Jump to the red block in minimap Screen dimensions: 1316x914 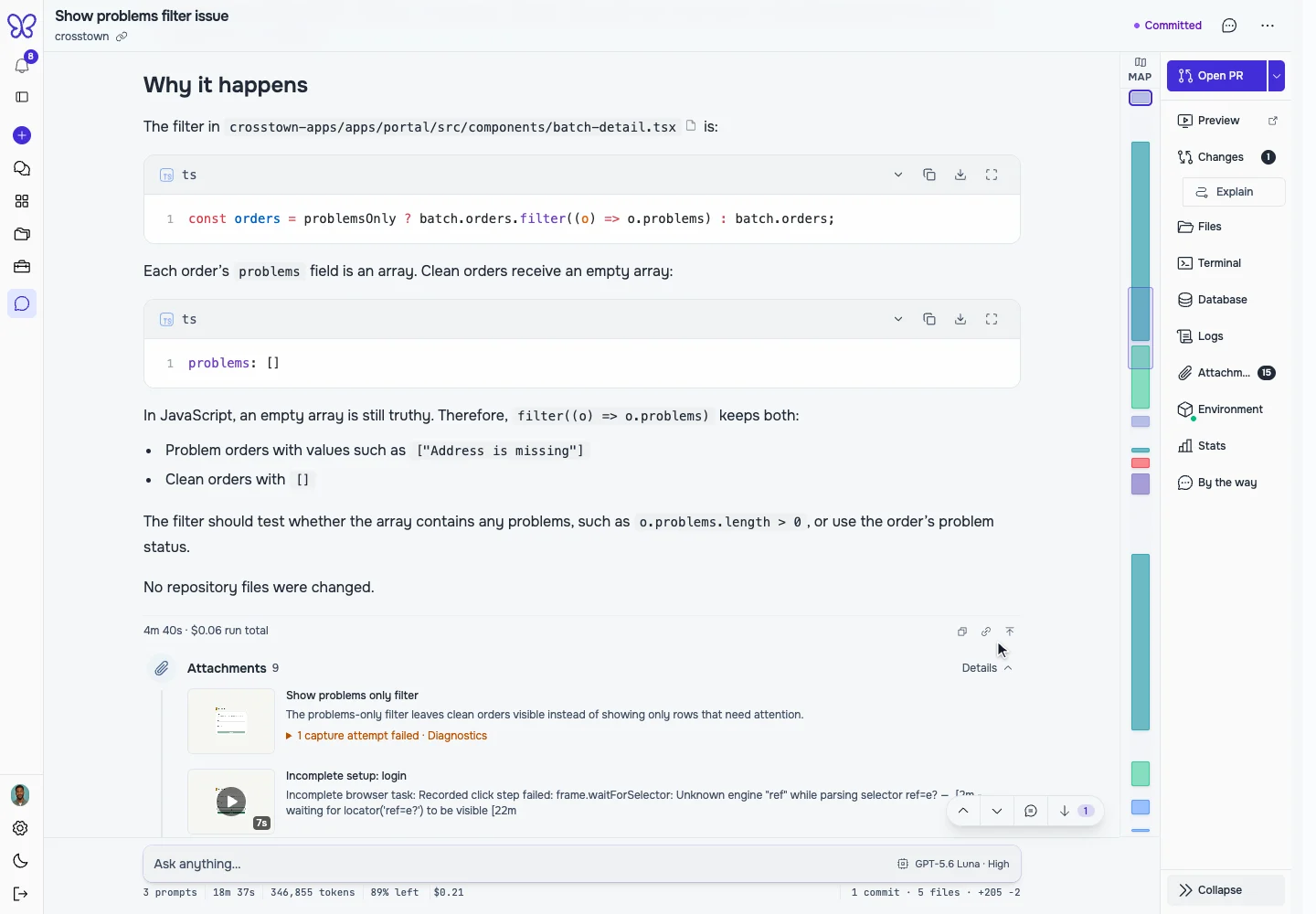point(1141,463)
